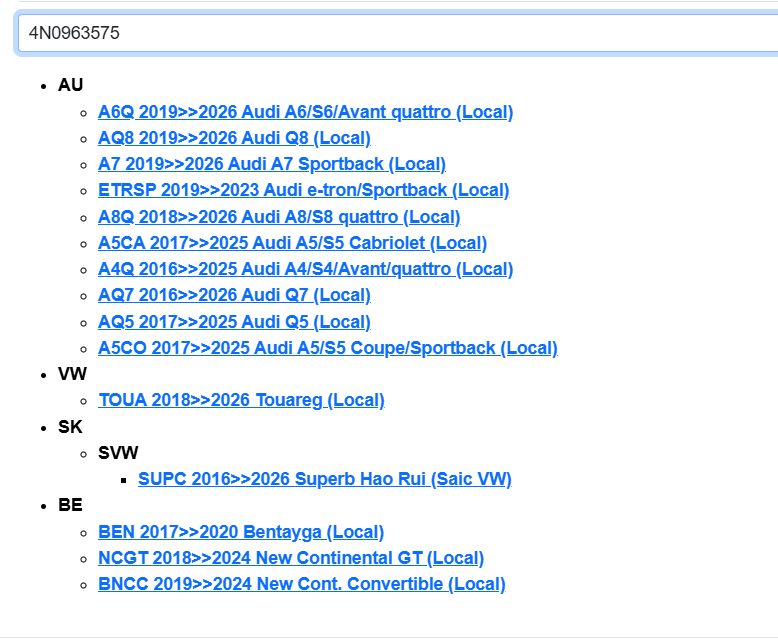Select the A7 Audi A7 Sportback link

[x=271, y=164]
